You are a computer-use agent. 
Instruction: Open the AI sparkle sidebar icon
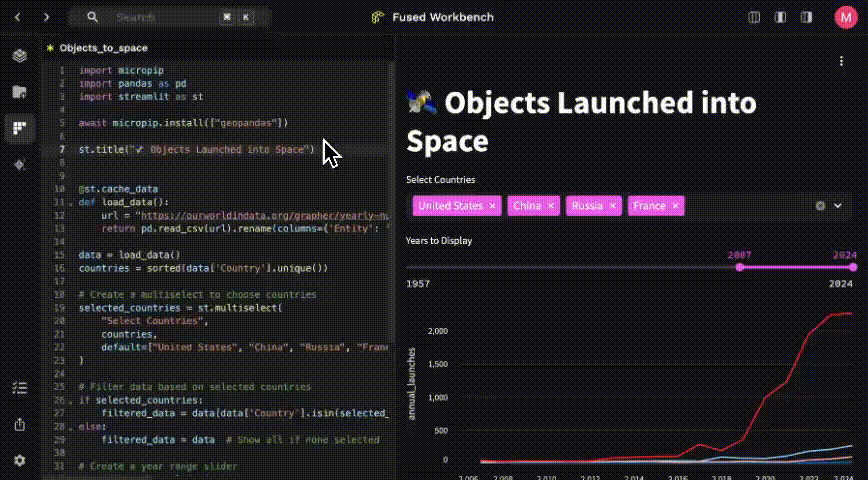(x=20, y=165)
